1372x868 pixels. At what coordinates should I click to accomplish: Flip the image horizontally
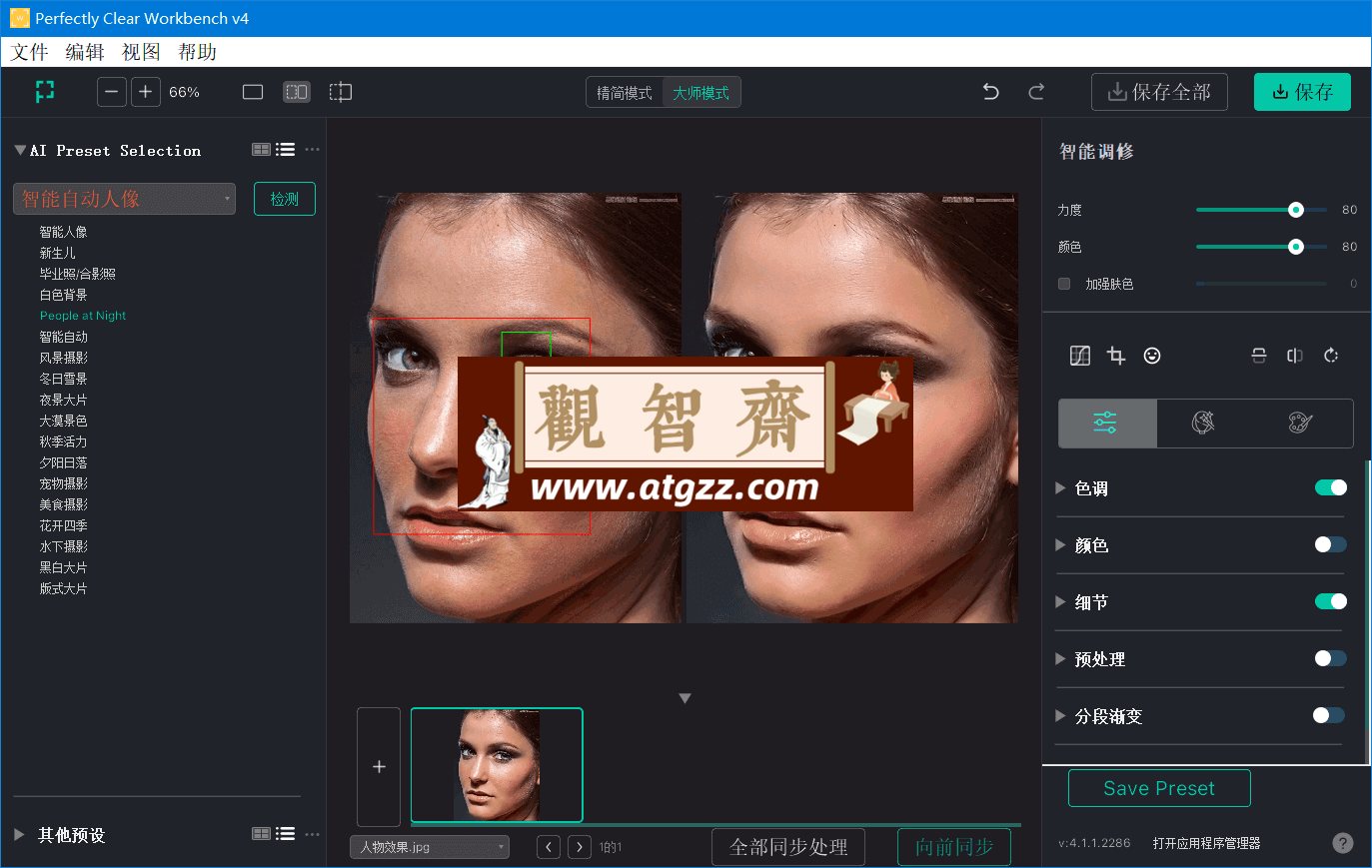pyautogui.click(x=1295, y=356)
